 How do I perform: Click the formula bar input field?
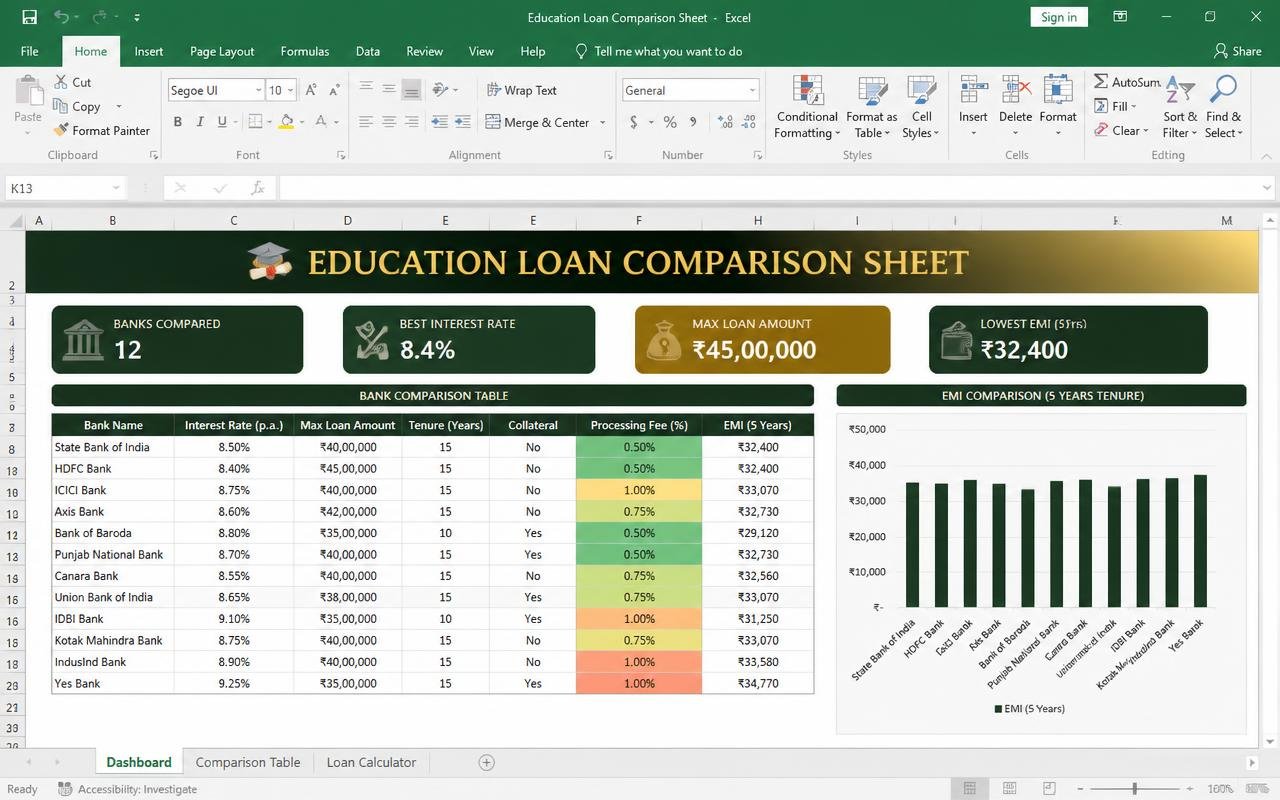[x=769, y=188]
